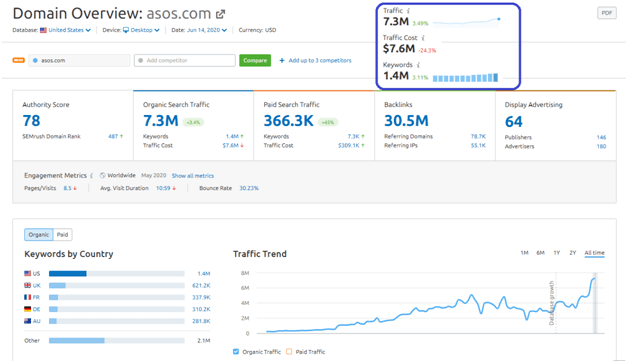Click the Avg. Visit Duration 10:59 value

[163, 188]
